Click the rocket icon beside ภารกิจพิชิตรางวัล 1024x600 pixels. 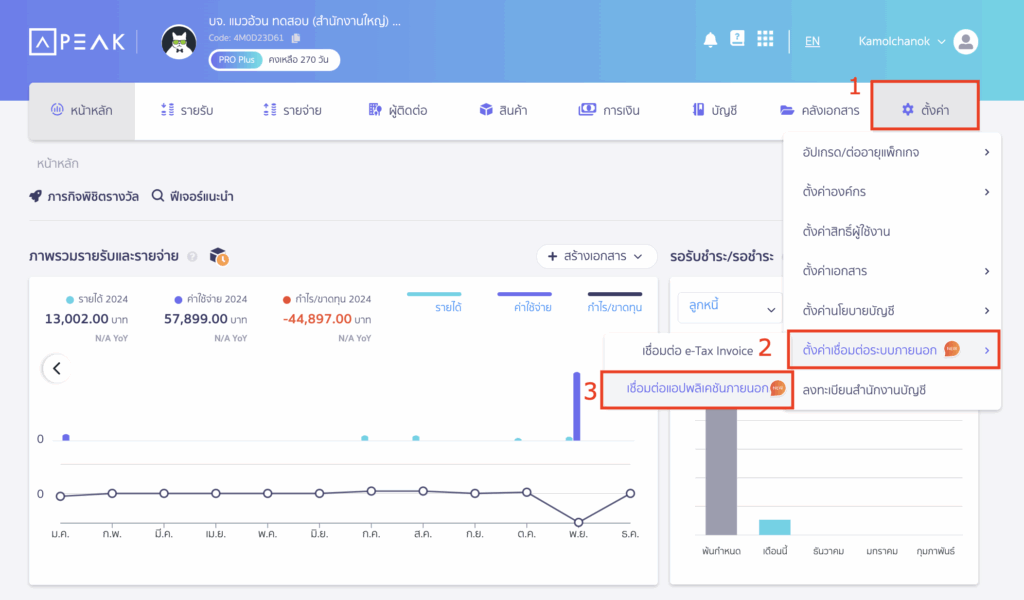tap(37, 196)
